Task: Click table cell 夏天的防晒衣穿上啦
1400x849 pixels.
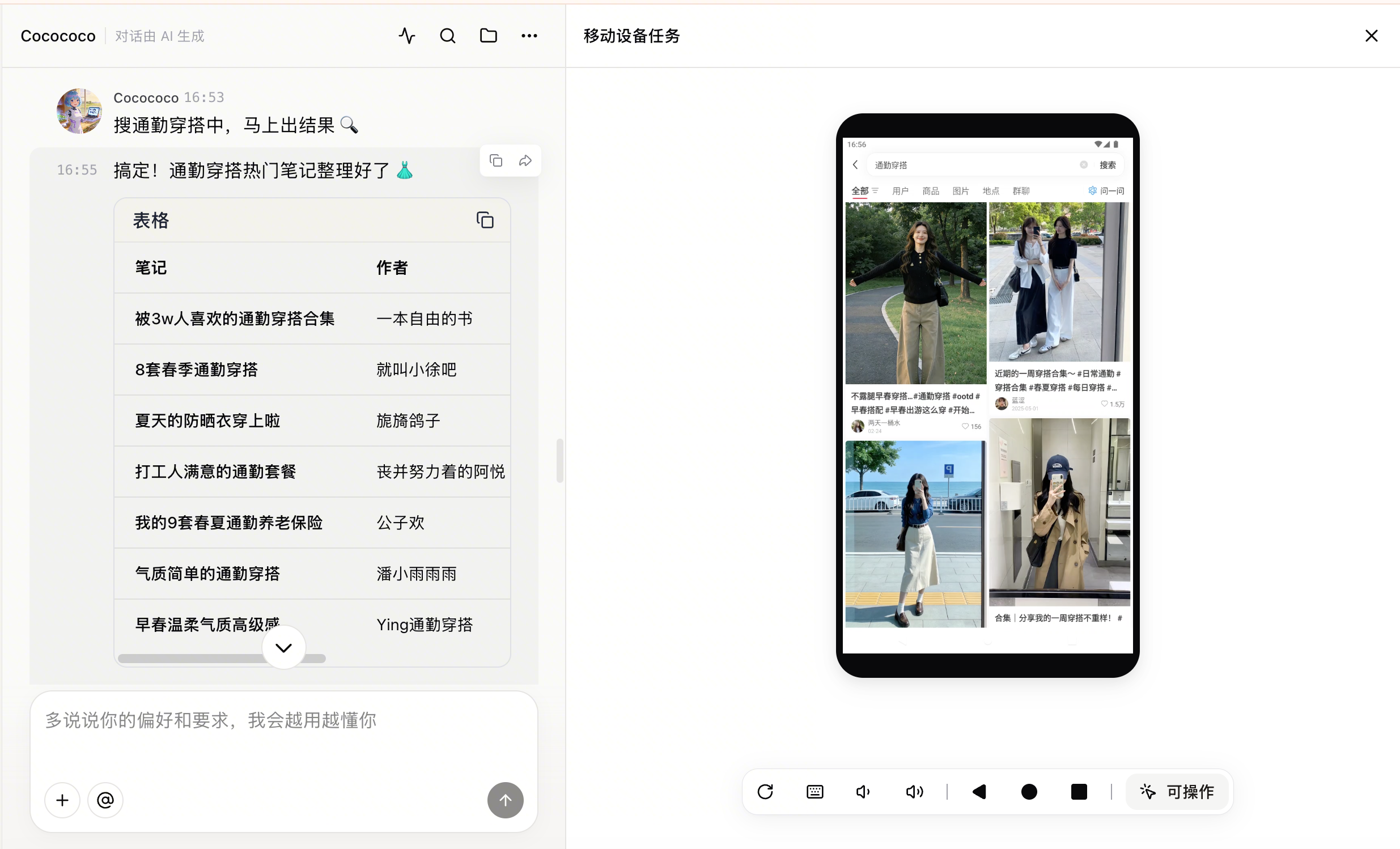Action: click(x=207, y=421)
